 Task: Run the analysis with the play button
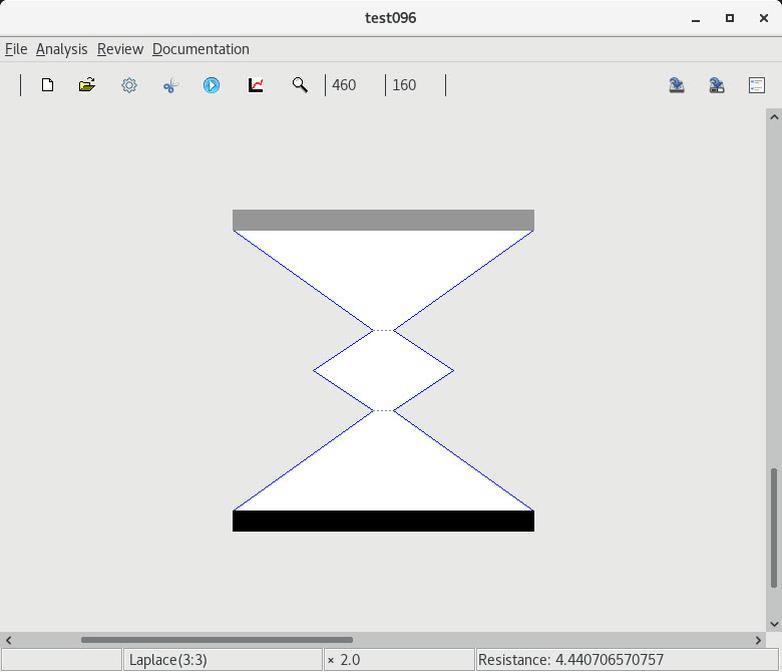pyautogui.click(x=211, y=85)
